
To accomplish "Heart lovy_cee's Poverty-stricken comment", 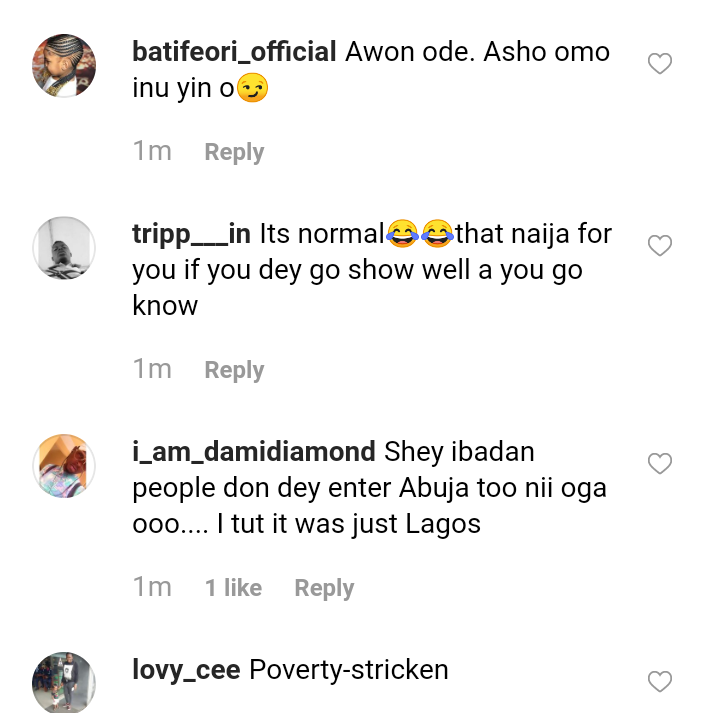I will (659, 682).
